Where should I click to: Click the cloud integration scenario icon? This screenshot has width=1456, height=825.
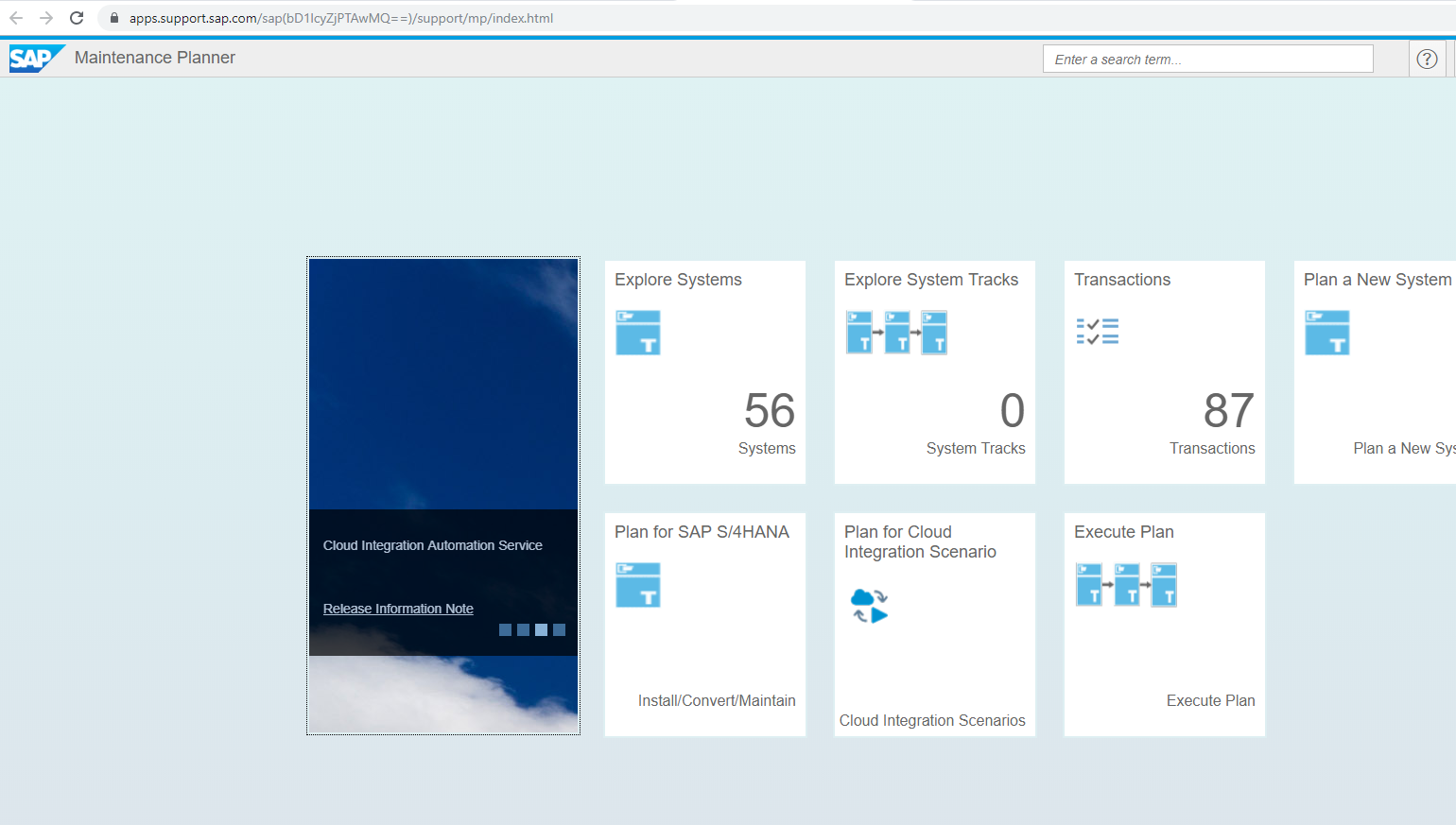click(x=870, y=606)
